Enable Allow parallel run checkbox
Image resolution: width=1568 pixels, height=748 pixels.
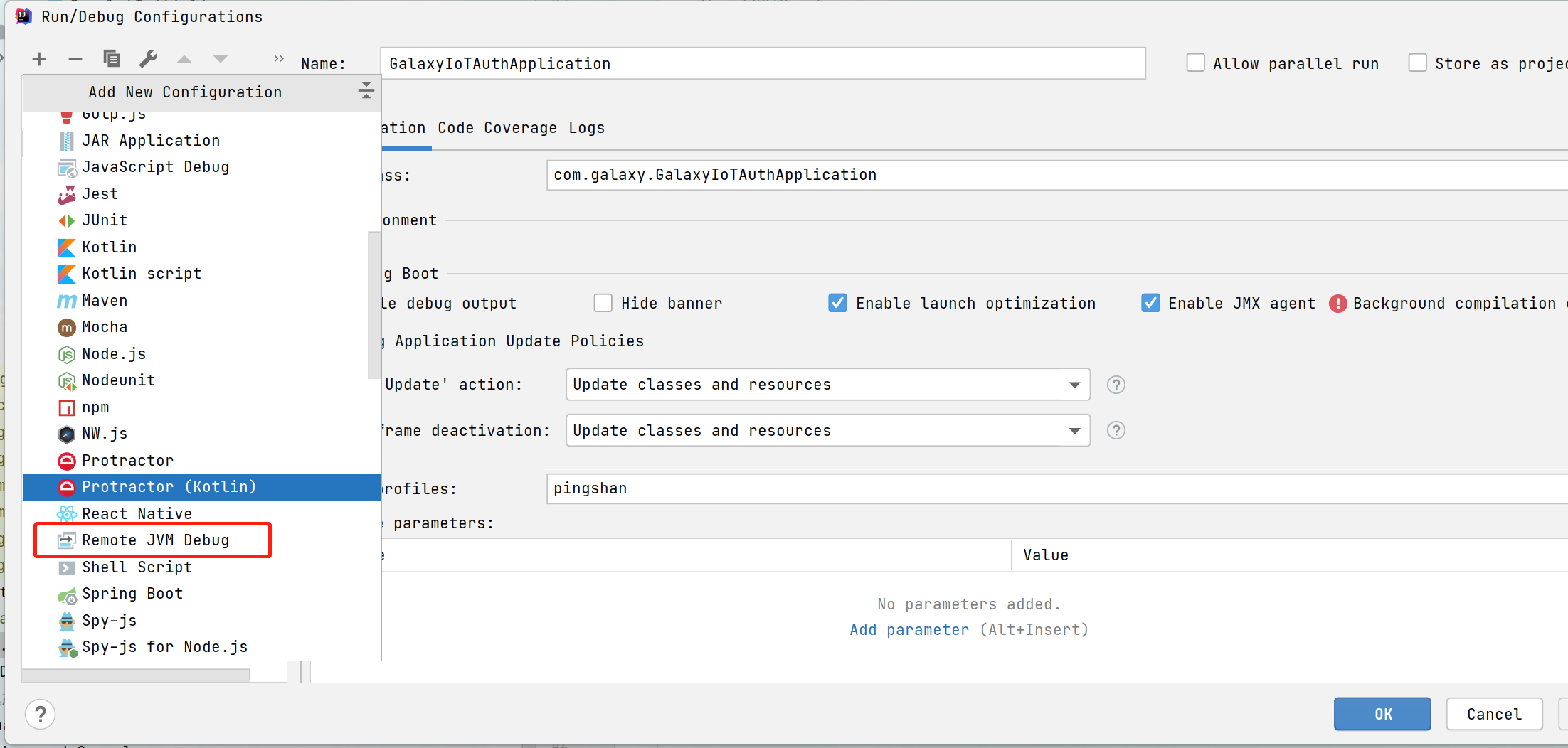tap(1195, 63)
